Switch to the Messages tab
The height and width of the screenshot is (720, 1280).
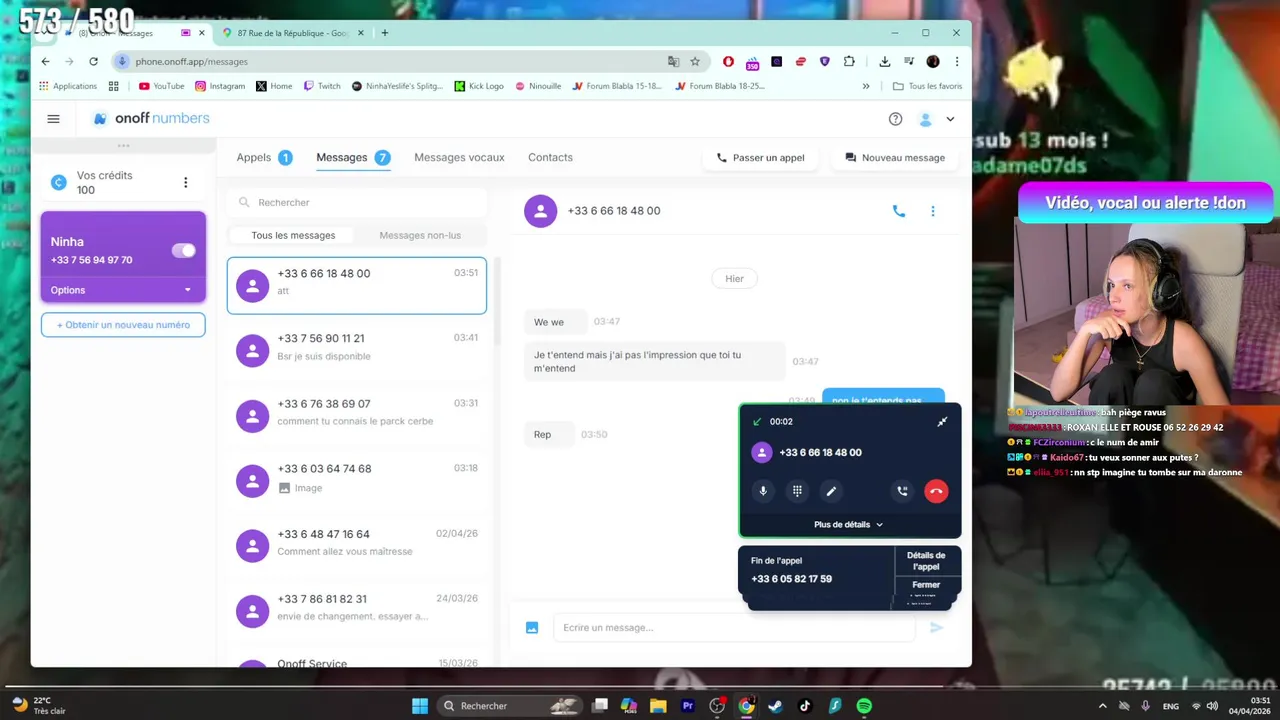click(353, 157)
